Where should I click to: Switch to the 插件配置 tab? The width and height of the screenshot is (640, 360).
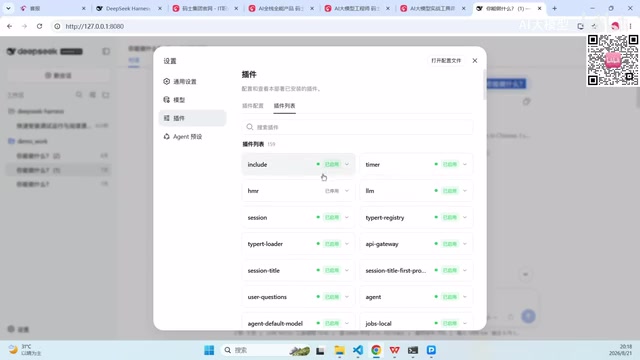[x=253, y=106]
